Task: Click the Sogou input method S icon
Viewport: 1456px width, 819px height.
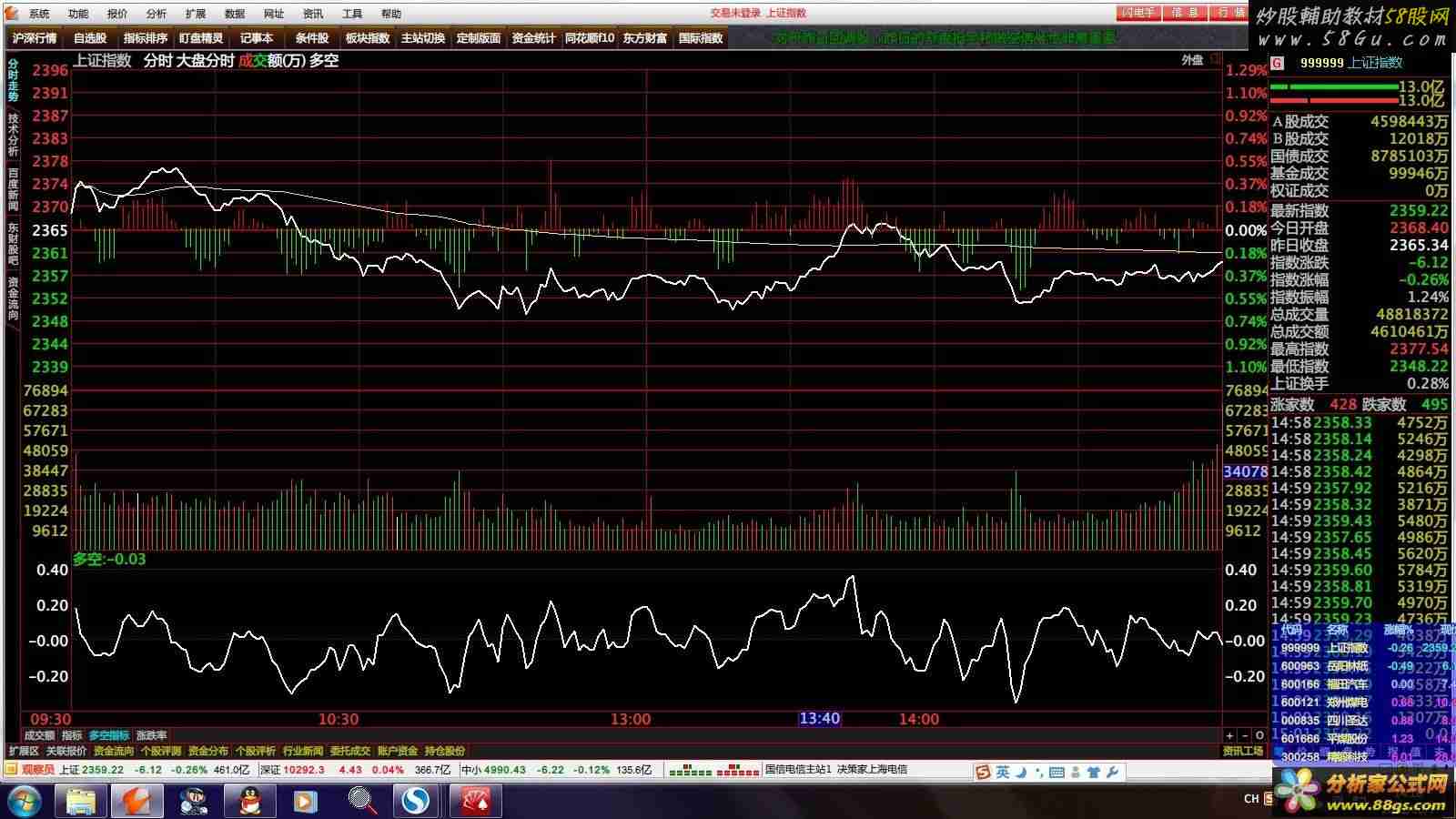Action: coord(983,772)
